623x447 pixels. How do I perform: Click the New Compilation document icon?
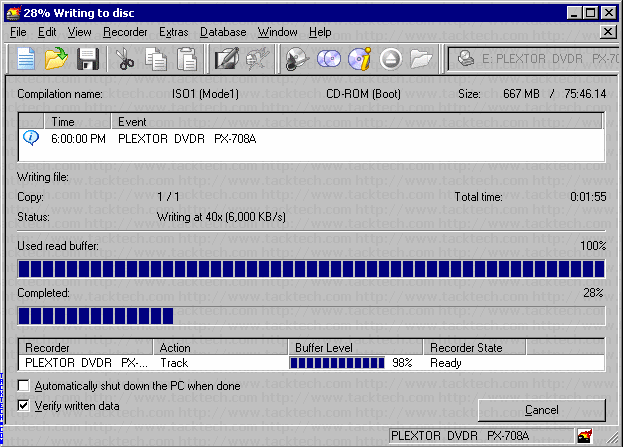pos(26,59)
